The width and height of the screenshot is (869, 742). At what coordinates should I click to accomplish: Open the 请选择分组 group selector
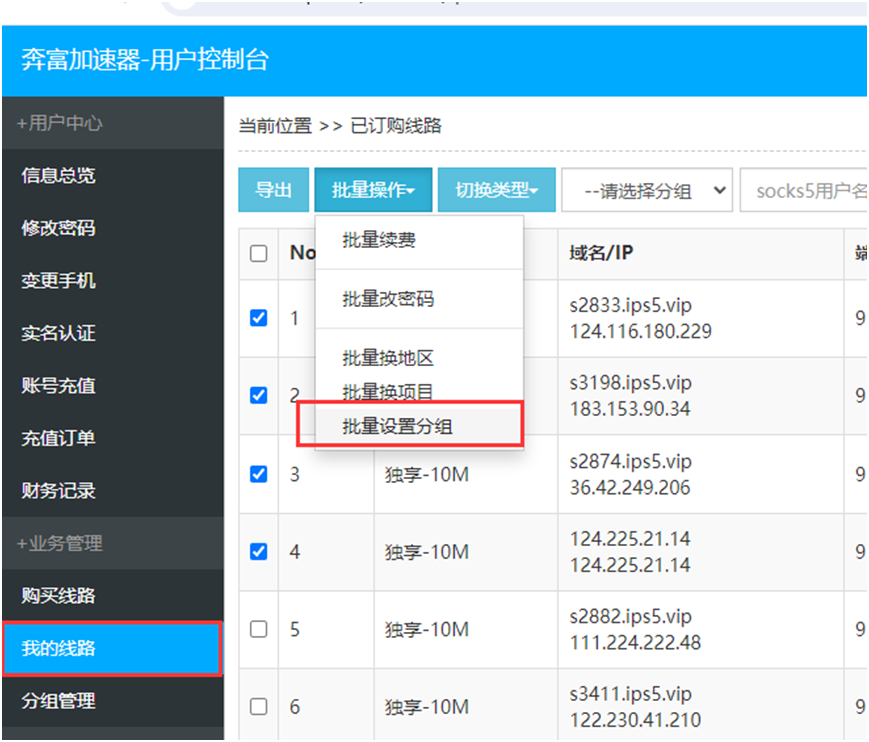(x=646, y=190)
